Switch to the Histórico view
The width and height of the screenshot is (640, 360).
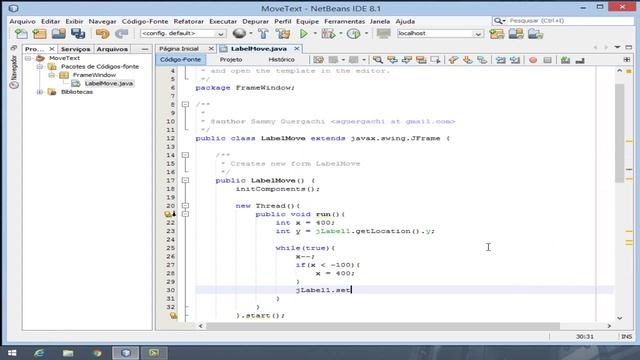coord(282,60)
